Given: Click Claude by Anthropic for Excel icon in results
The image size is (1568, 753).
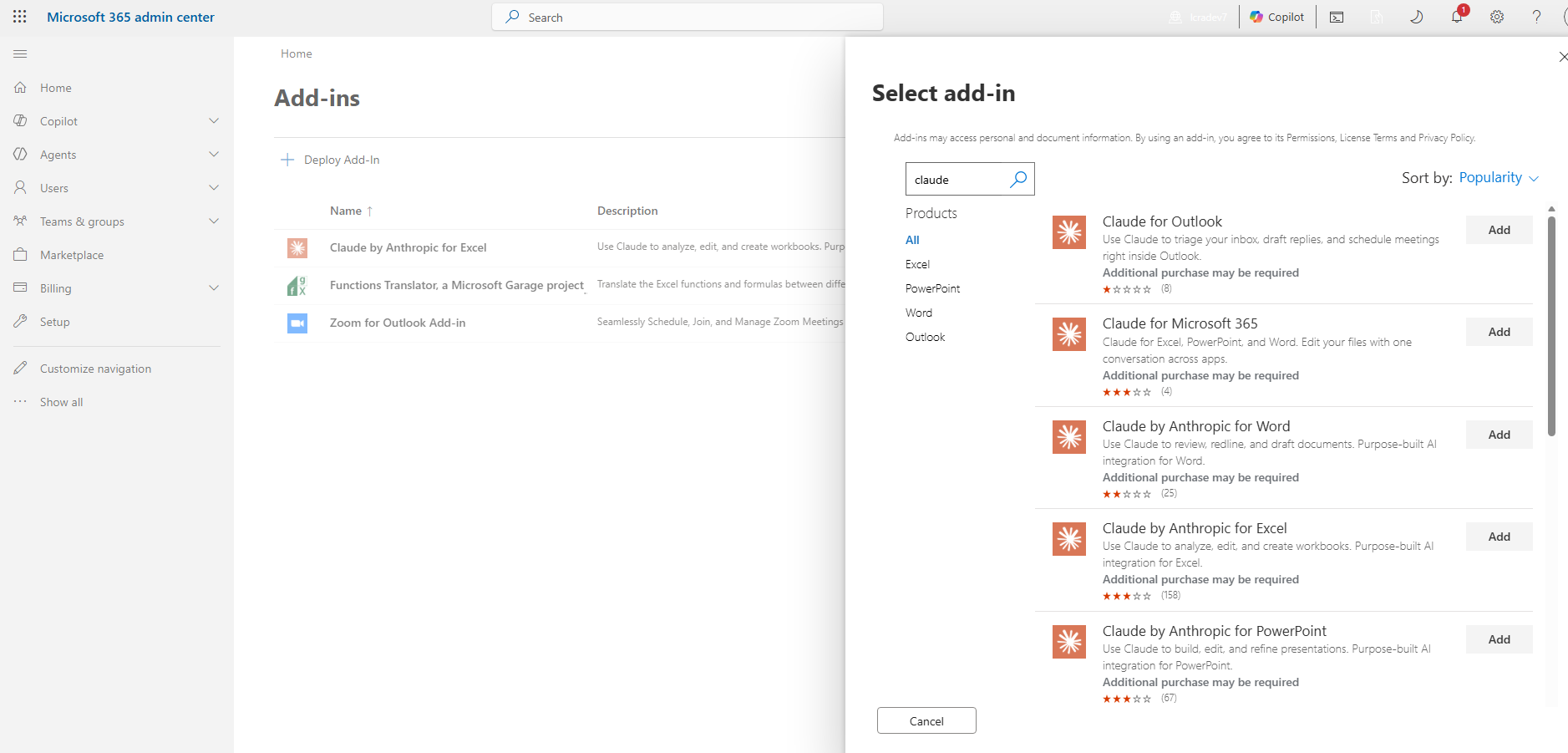Looking at the screenshot, I should tap(1069, 539).
